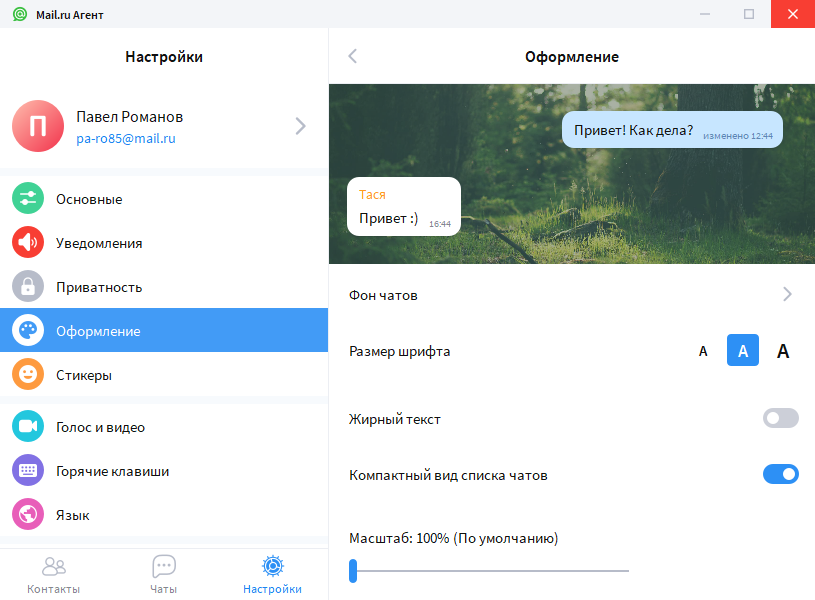The width and height of the screenshot is (815, 600).
Task: Click the red speaker icon for Уведомления
Action: point(28,242)
